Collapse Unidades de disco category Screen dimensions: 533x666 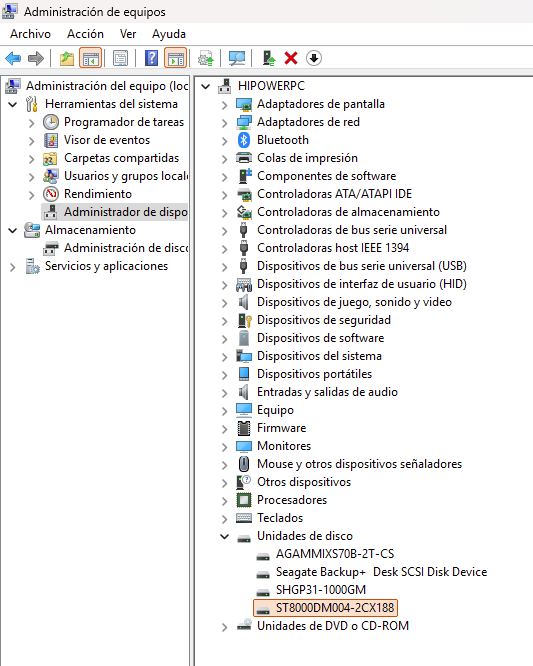pos(224,536)
